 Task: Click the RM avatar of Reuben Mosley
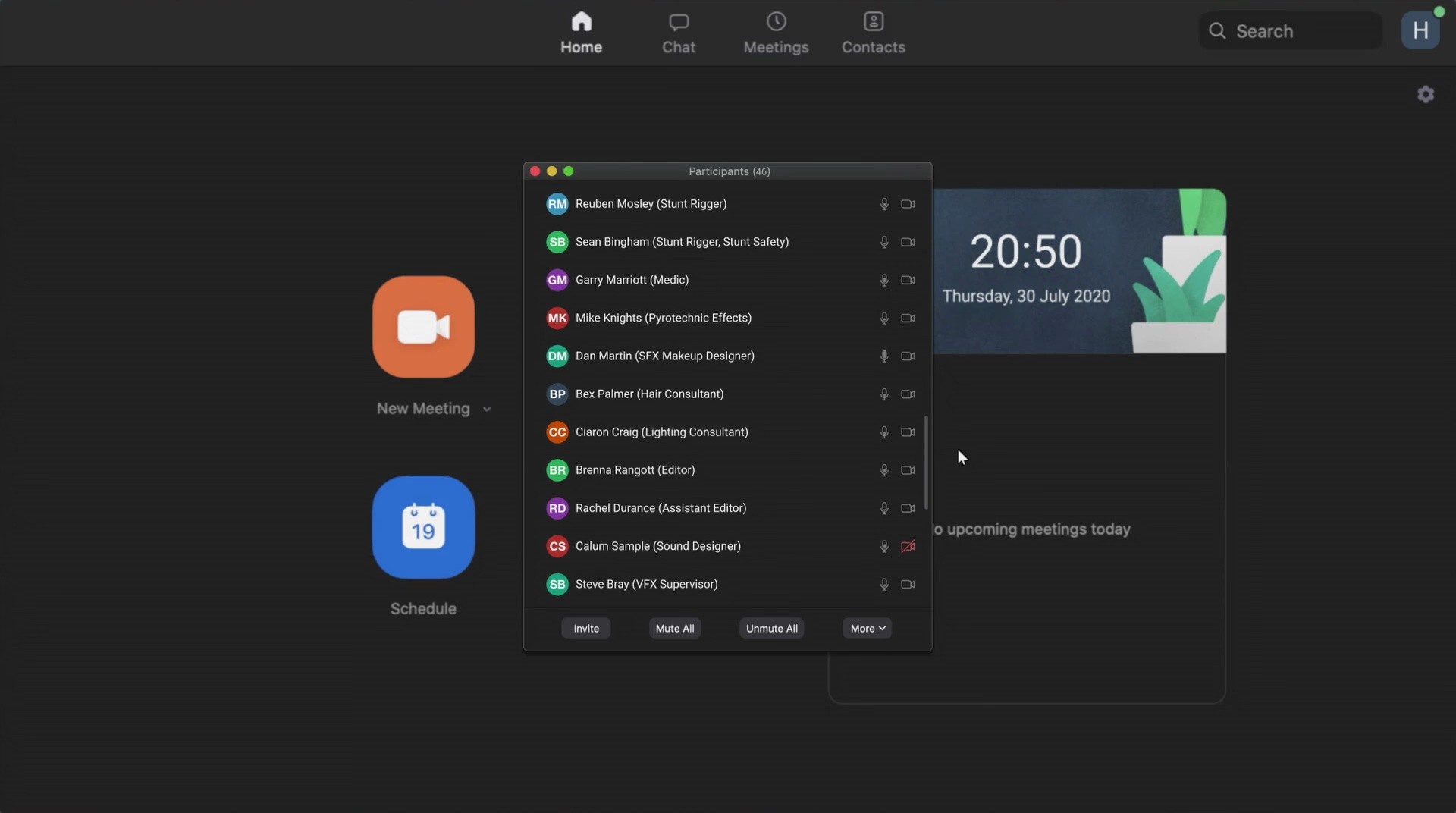point(557,204)
